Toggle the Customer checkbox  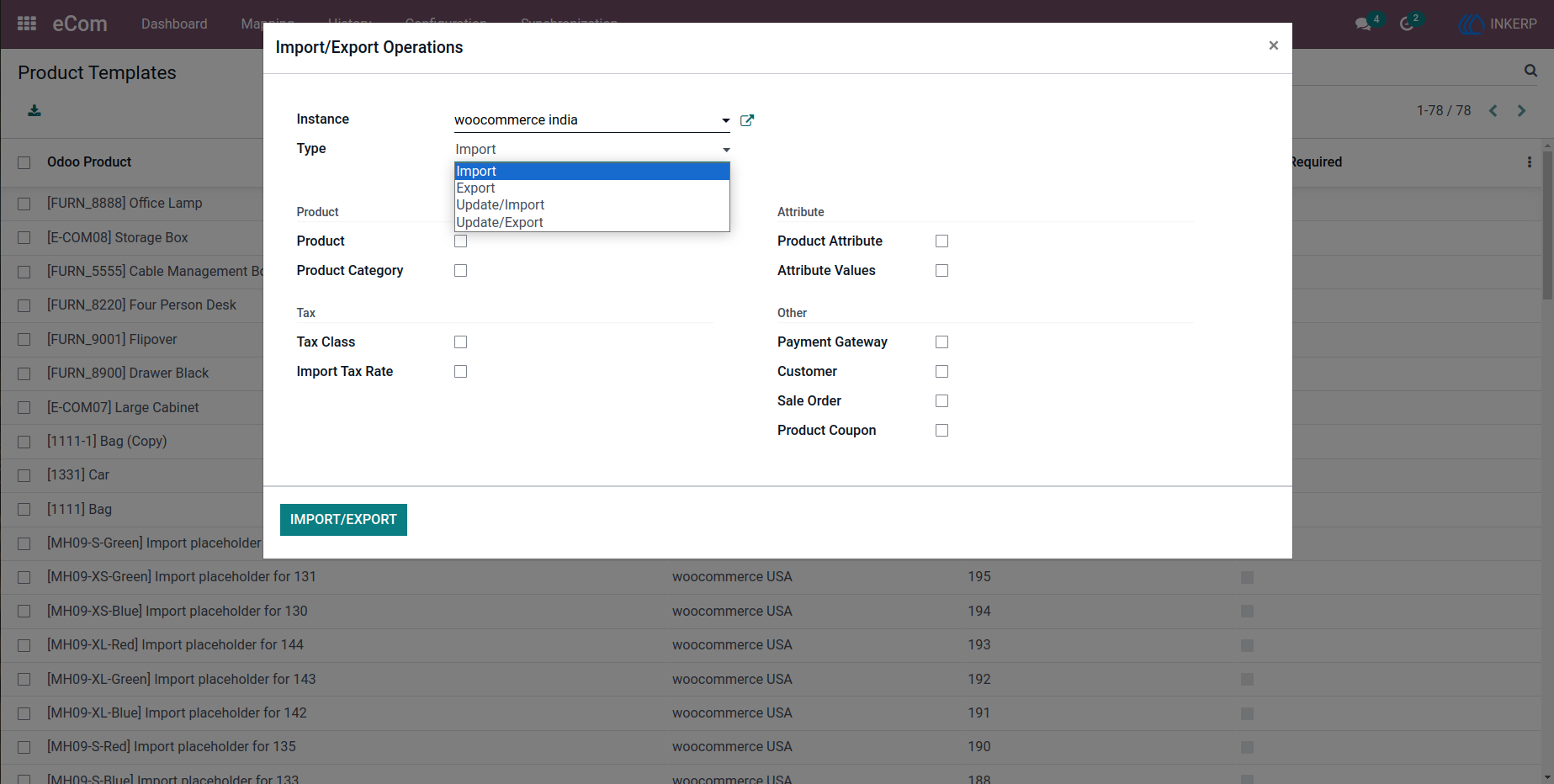[x=941, y=371]
